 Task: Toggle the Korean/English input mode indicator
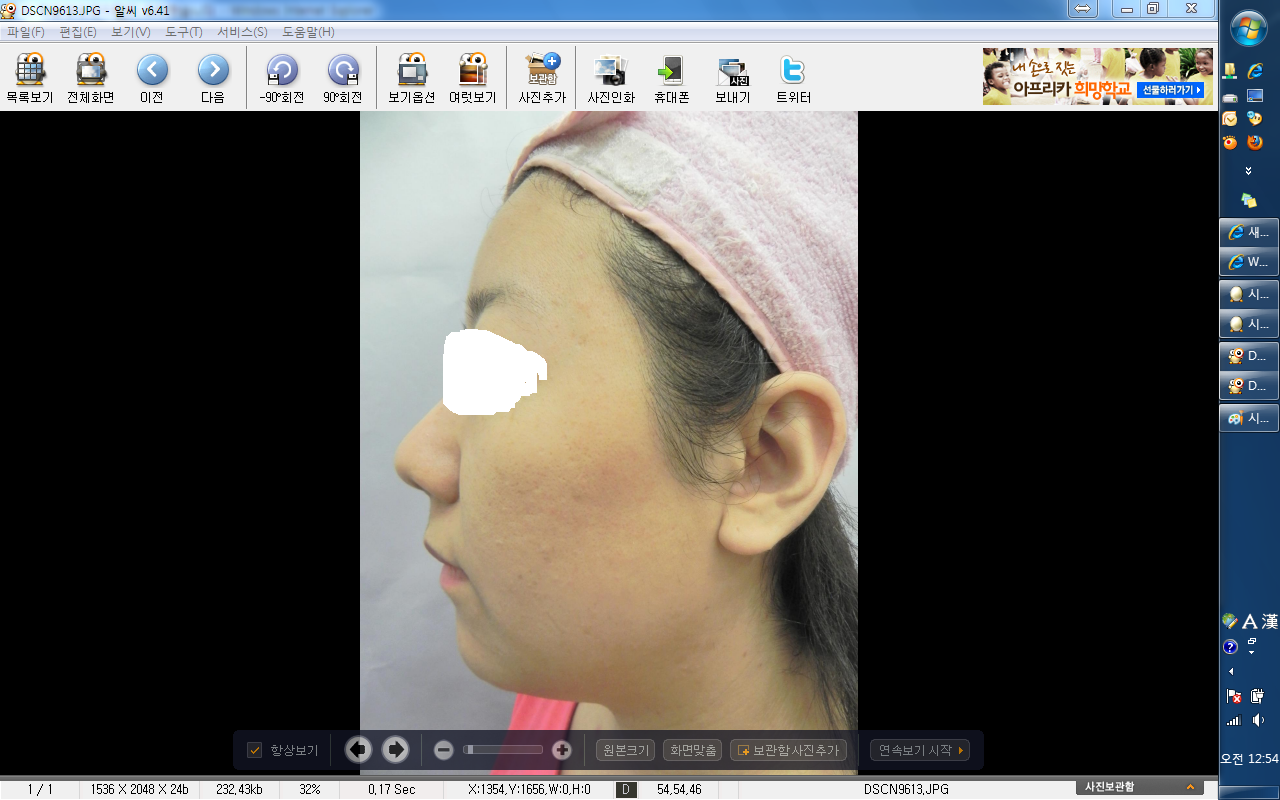pos(1249,622)
